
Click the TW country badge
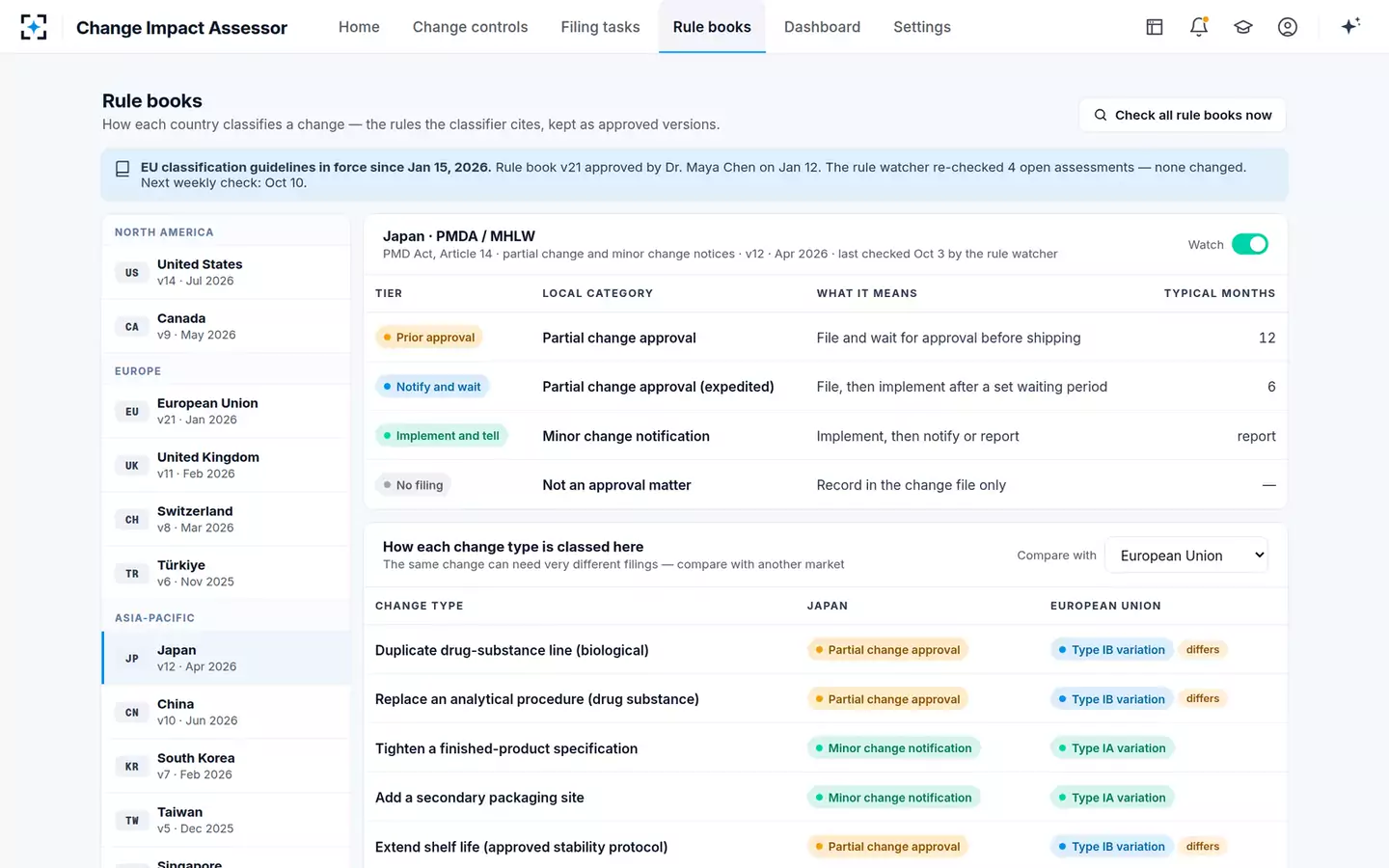coord(132,821)
